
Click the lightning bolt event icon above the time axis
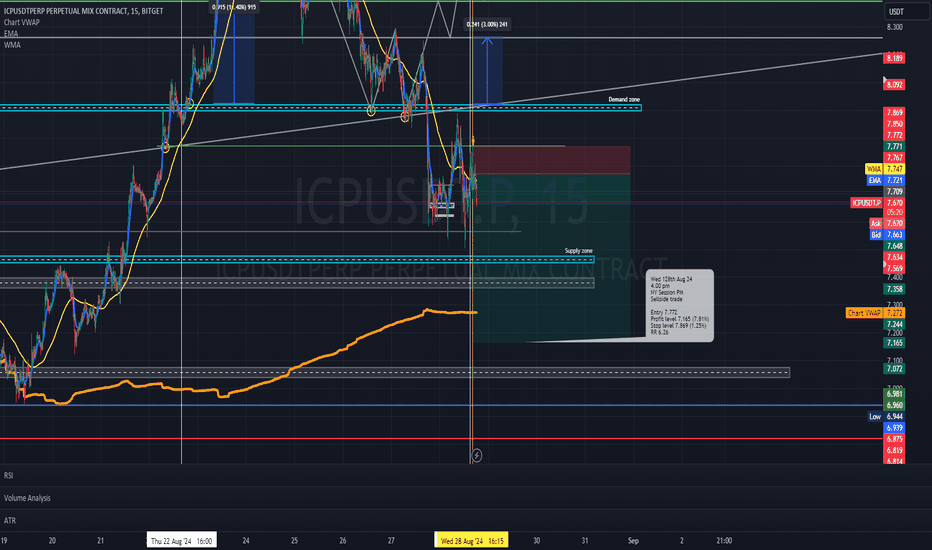point(476,455)
